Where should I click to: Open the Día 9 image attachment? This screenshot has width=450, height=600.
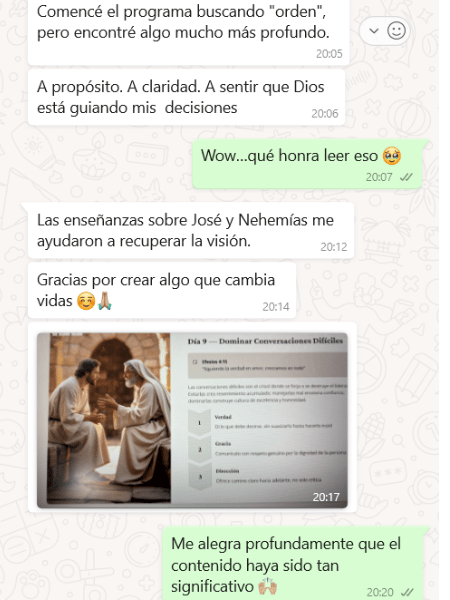pos(192,420)
